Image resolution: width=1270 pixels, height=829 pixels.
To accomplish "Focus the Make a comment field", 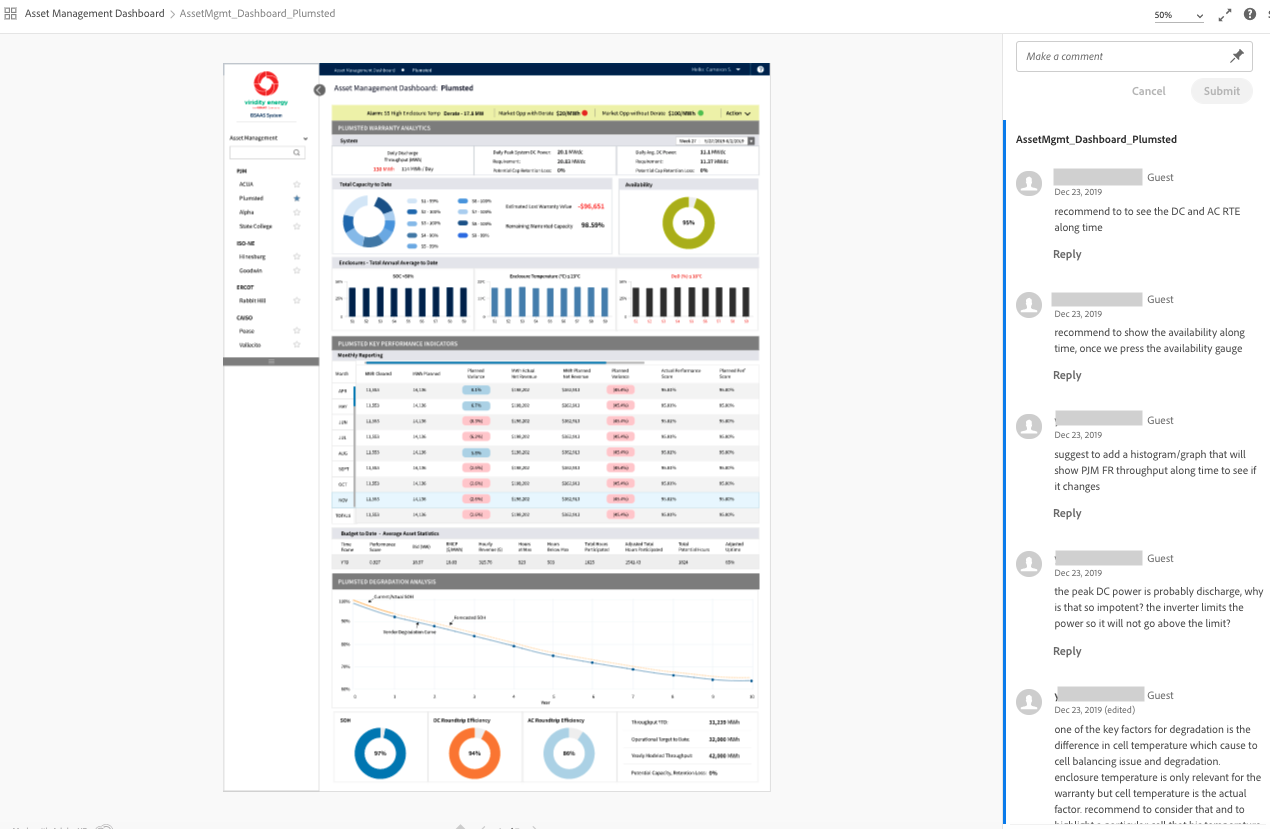I will point(1134,56).
